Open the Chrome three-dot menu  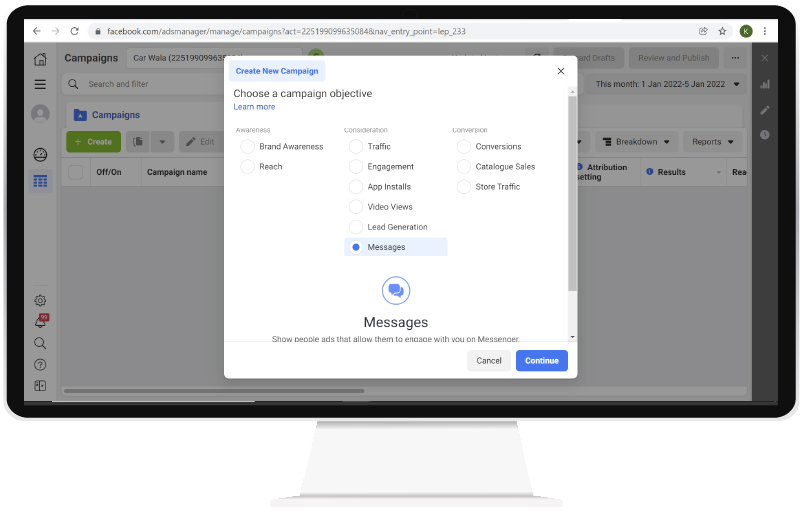[x=765, y=31]
